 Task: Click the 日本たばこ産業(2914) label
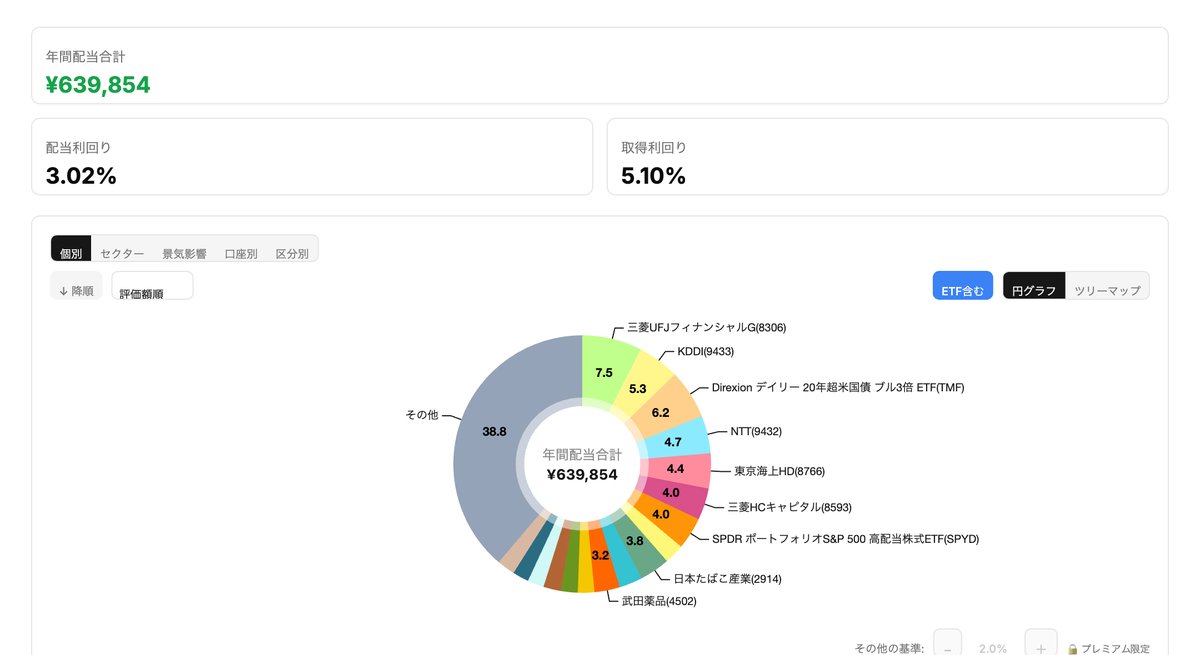pyautogui.click(x=727, y=578)
